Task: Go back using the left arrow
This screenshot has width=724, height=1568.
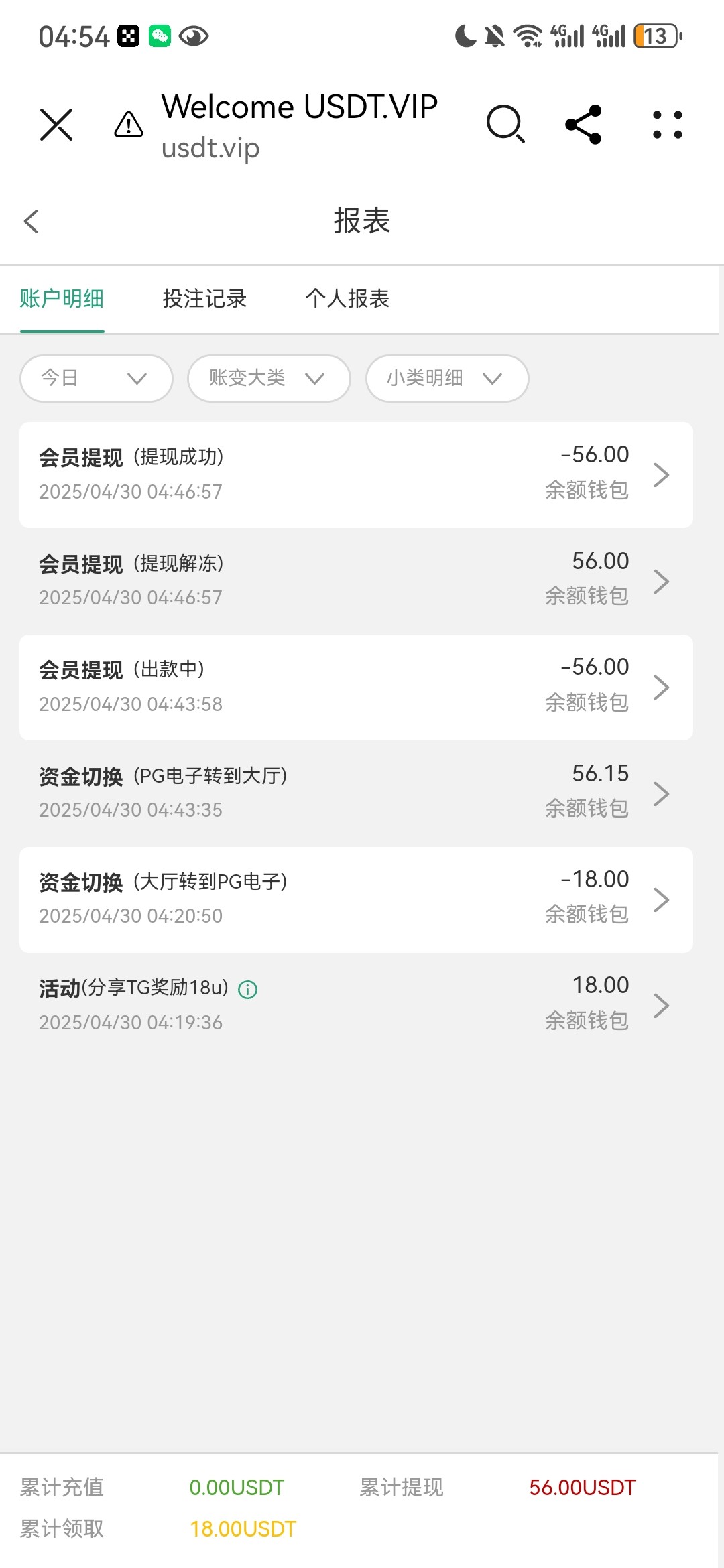Action: (x=32, y=221)
